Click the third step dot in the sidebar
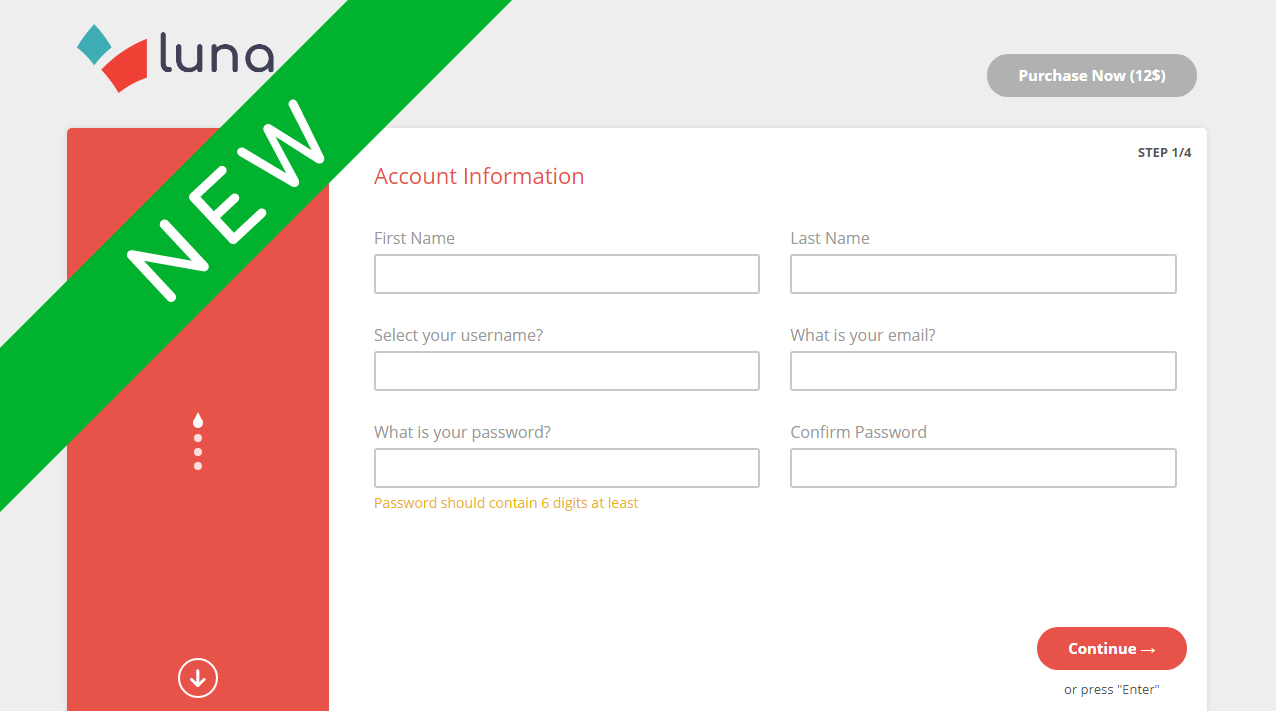The image size is (1276, 711). (x=198, y=452)
